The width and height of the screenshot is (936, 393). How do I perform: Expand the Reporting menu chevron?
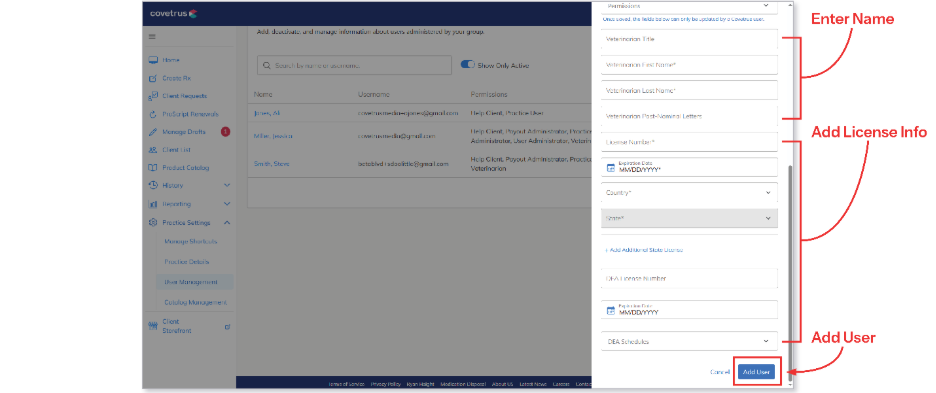click(227, 204)
